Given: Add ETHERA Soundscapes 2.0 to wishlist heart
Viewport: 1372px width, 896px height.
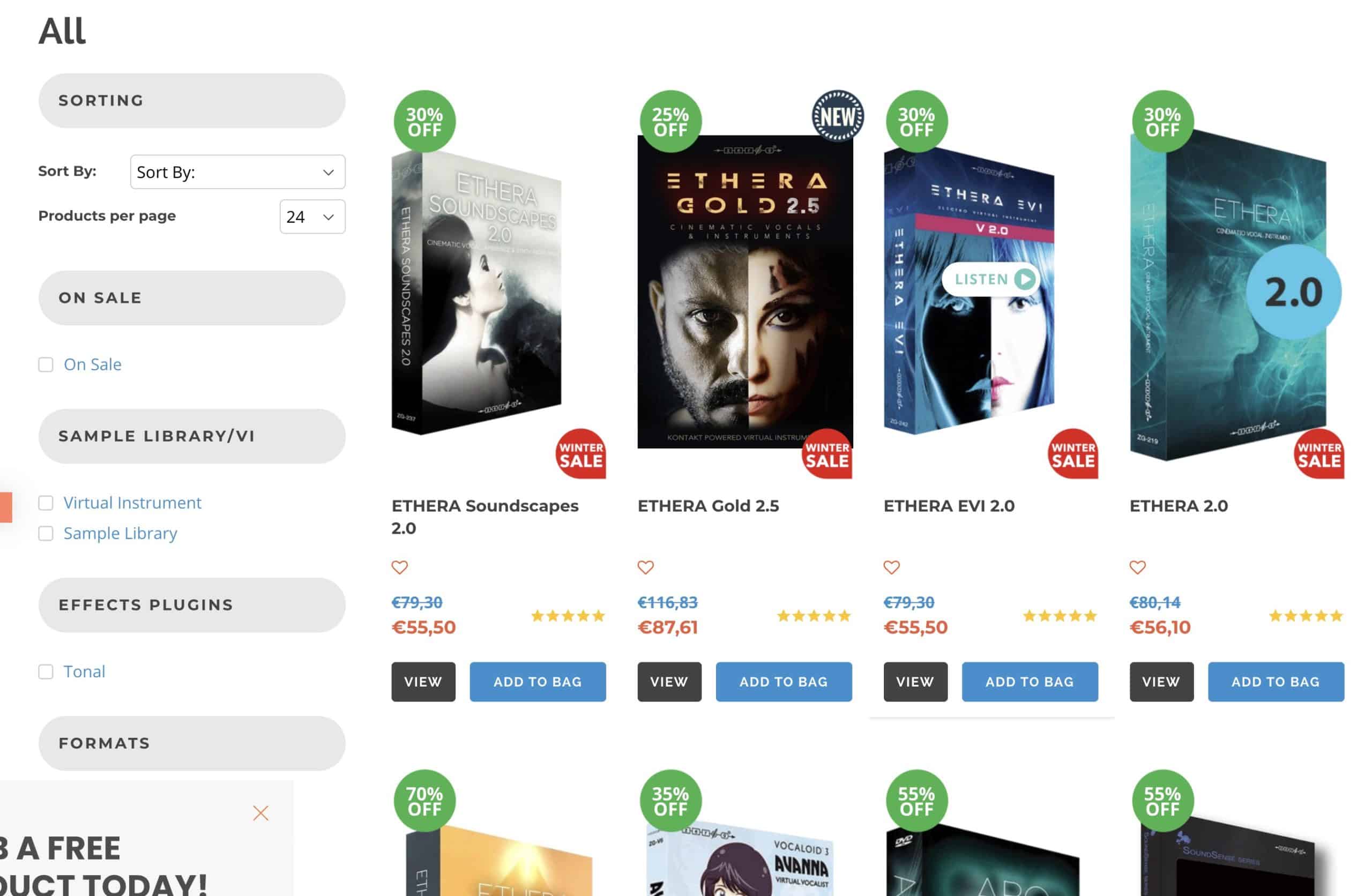Looking at the screenshot, I should click(x=399, y=568).
